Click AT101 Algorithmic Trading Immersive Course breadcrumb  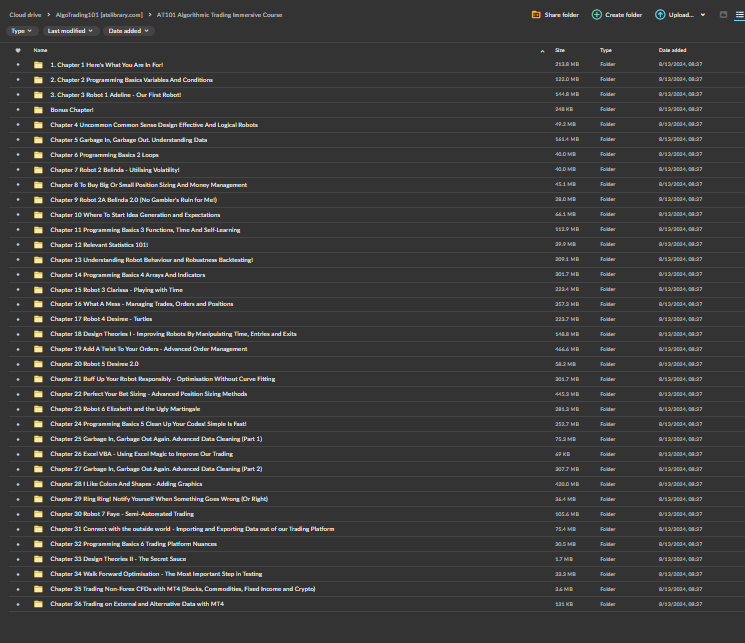pos(220,15)
